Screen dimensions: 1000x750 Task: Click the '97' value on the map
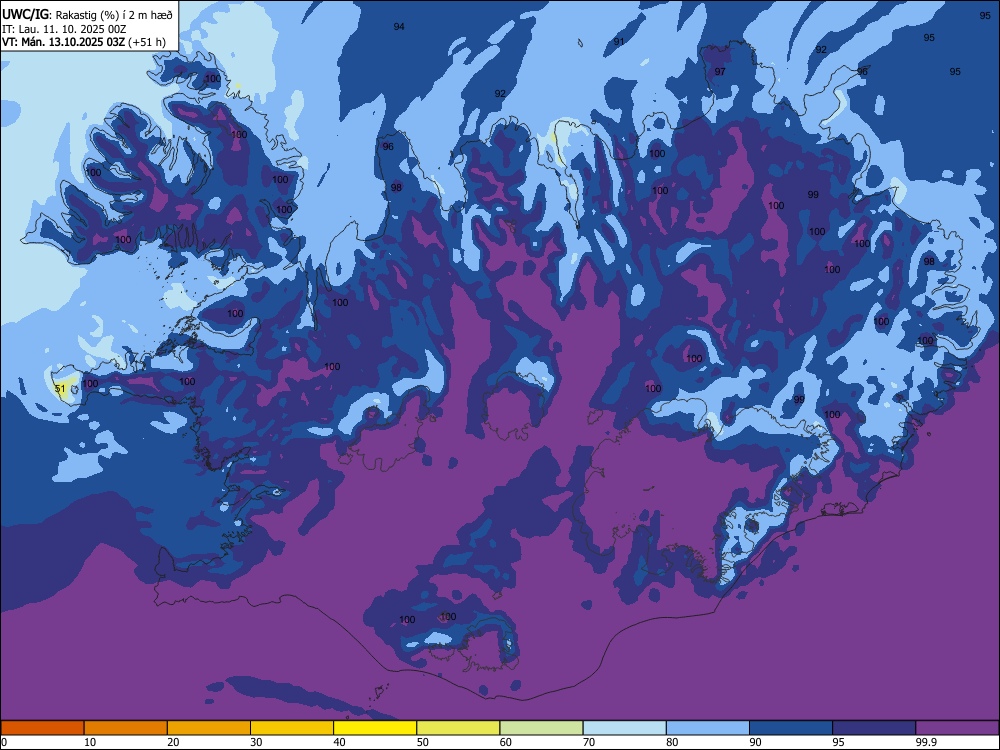coord(720,71)
